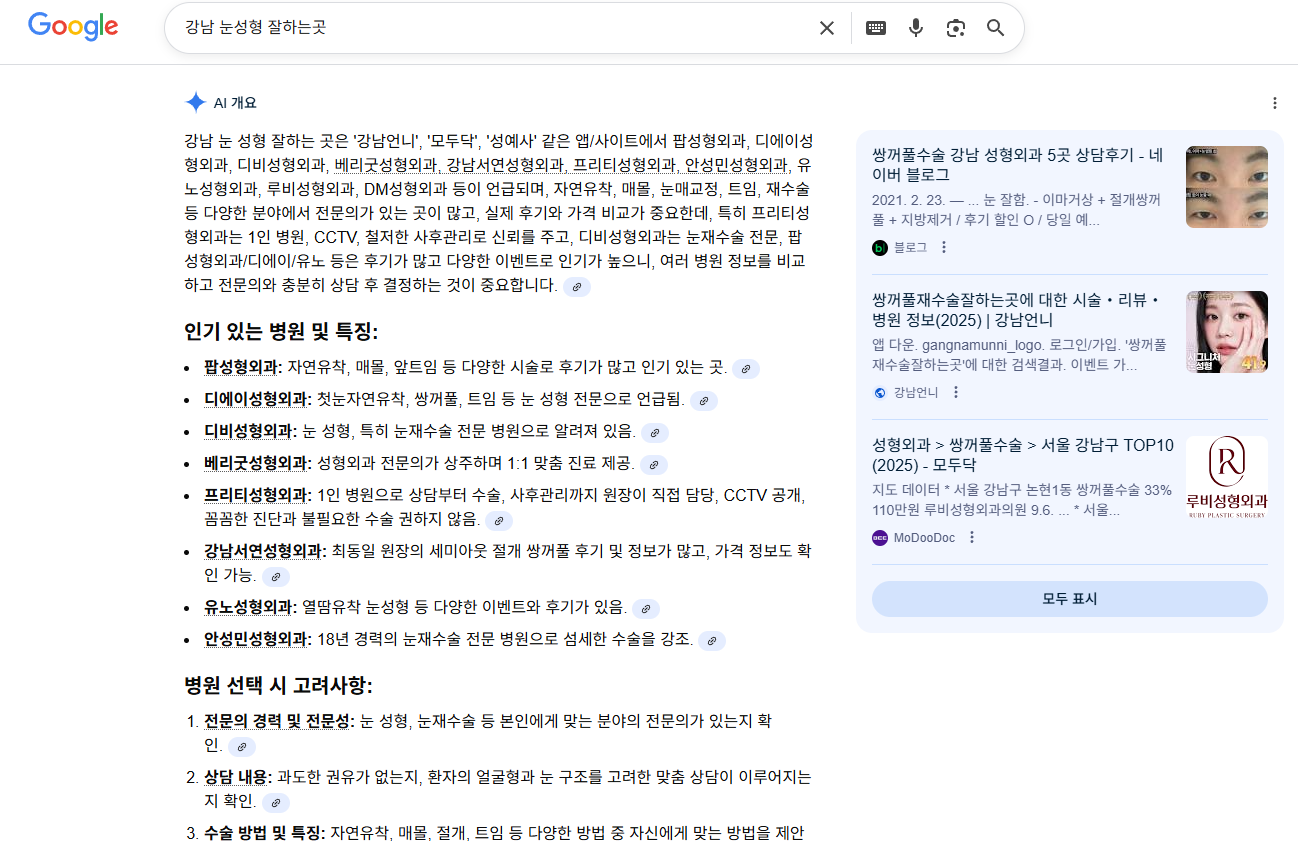Click the Google Lens camera icon

(x=955, y=27)
